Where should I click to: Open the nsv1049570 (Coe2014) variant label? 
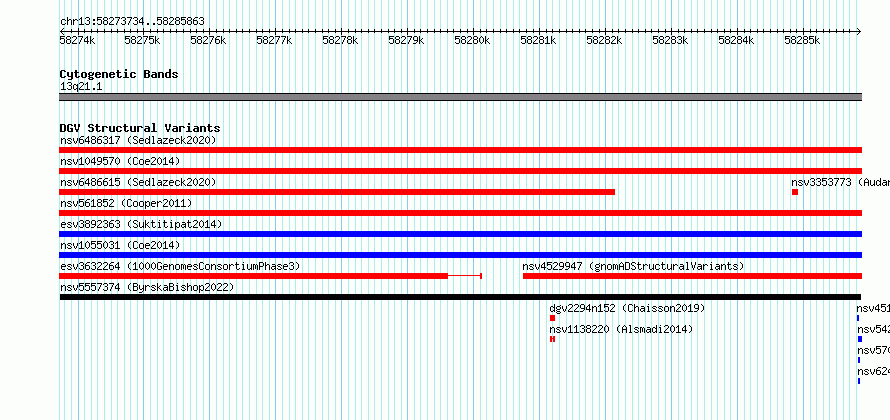point(120,161)
